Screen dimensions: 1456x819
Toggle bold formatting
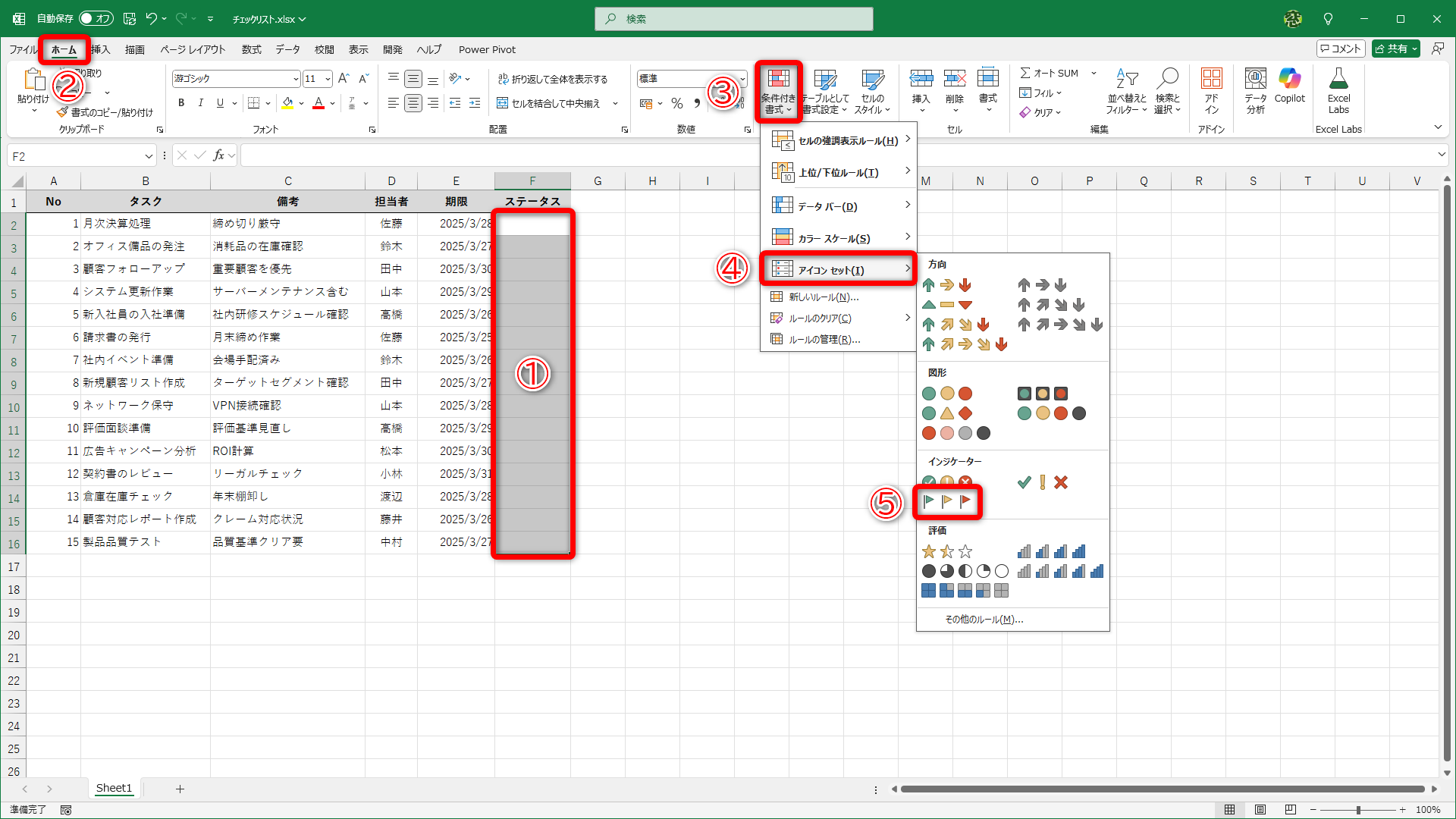pos(180,103)
